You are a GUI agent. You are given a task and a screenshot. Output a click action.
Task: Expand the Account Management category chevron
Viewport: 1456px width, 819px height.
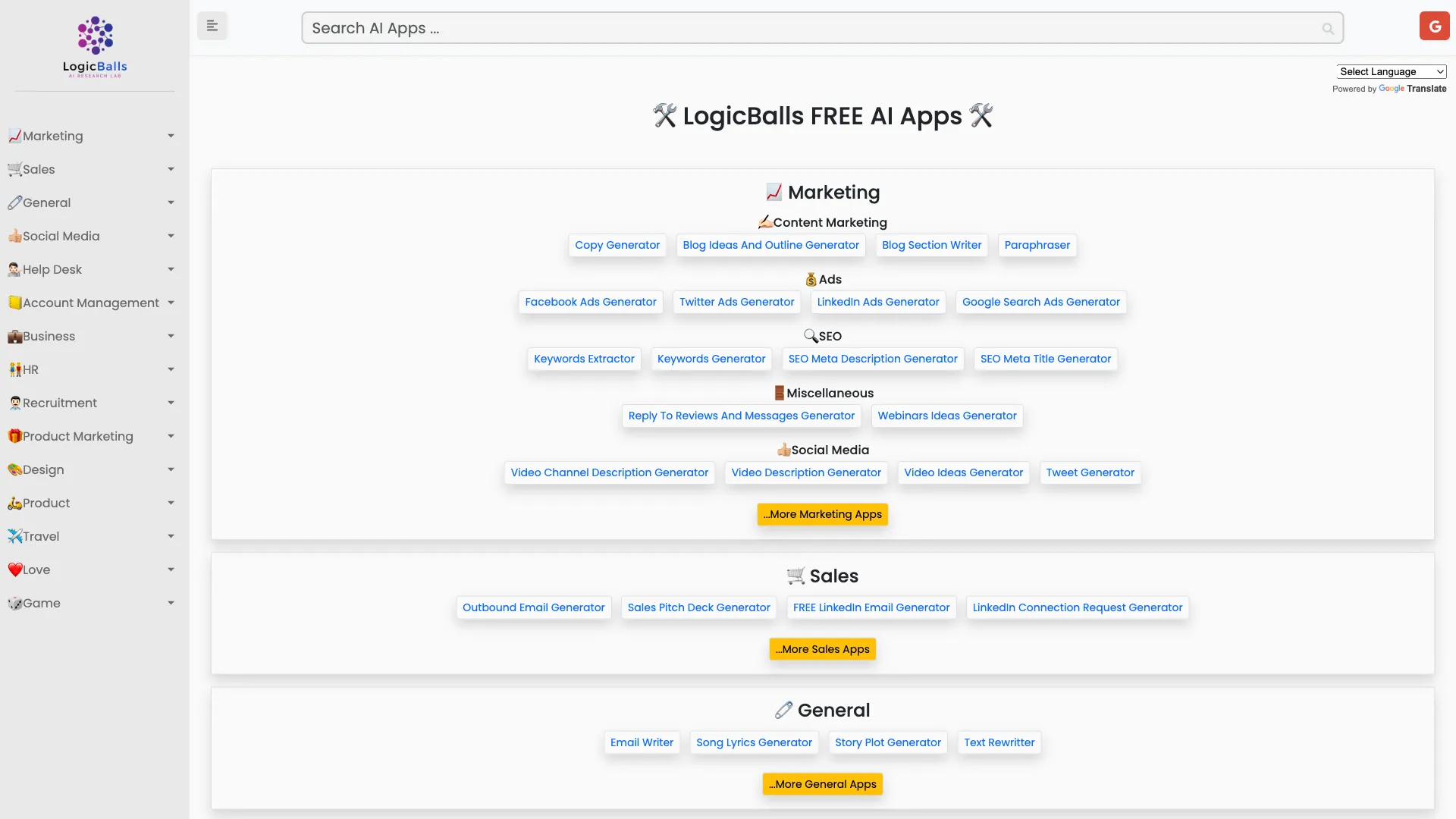click(x=171, y=303)
